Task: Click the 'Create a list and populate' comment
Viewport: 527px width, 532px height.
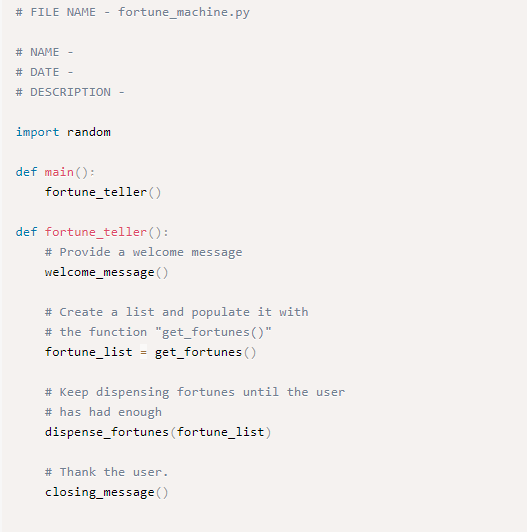Action: pos(176,312)
